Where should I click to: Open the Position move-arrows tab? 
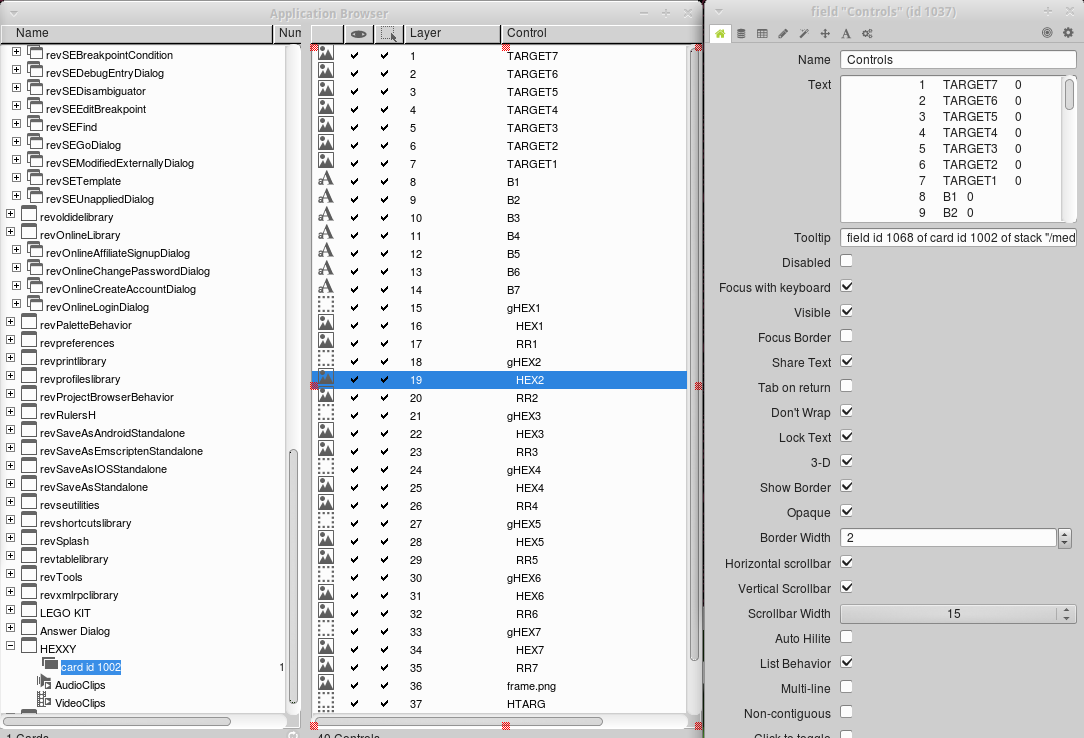(825, 33)
